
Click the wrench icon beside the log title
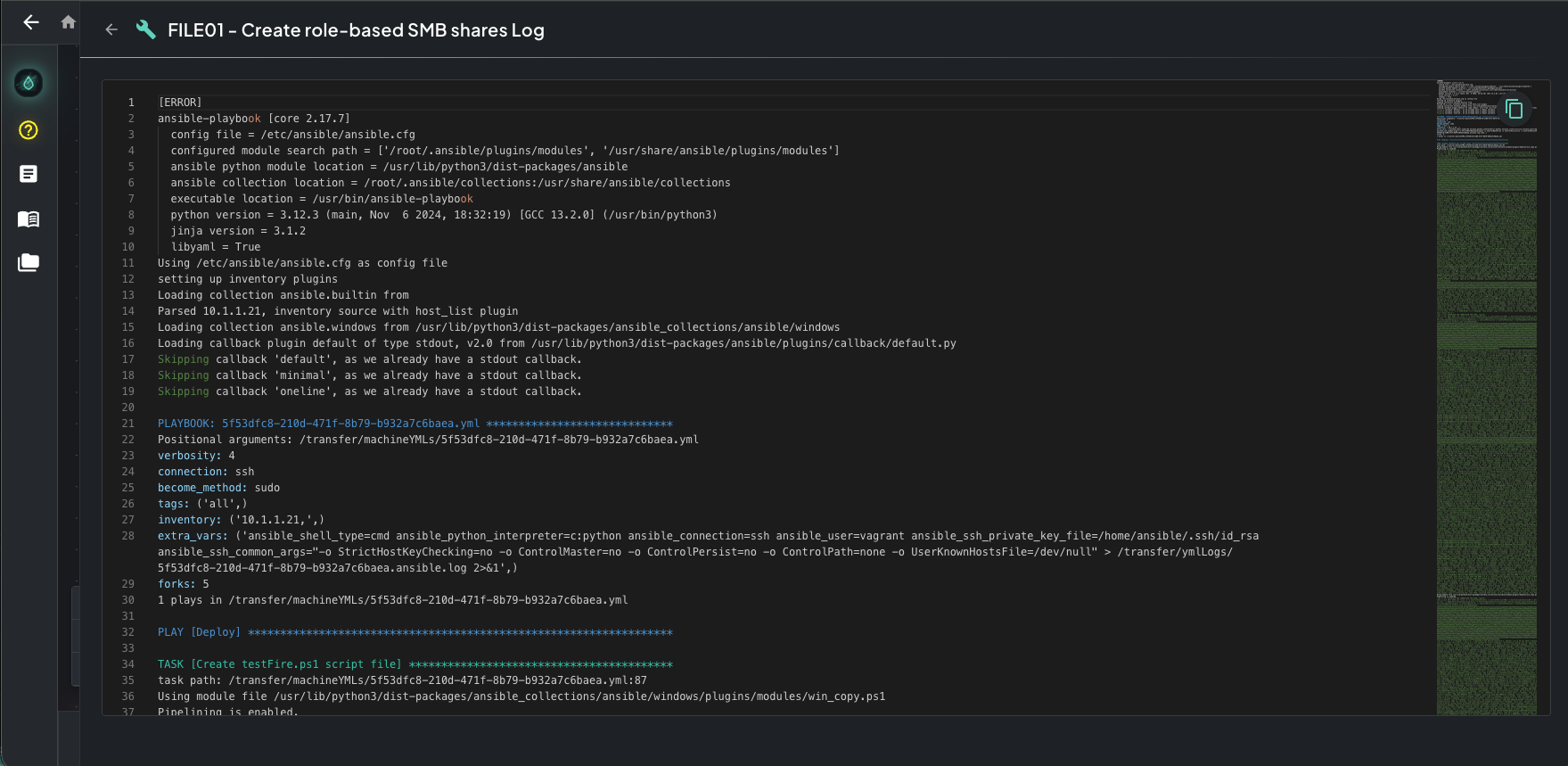[145, 29]
